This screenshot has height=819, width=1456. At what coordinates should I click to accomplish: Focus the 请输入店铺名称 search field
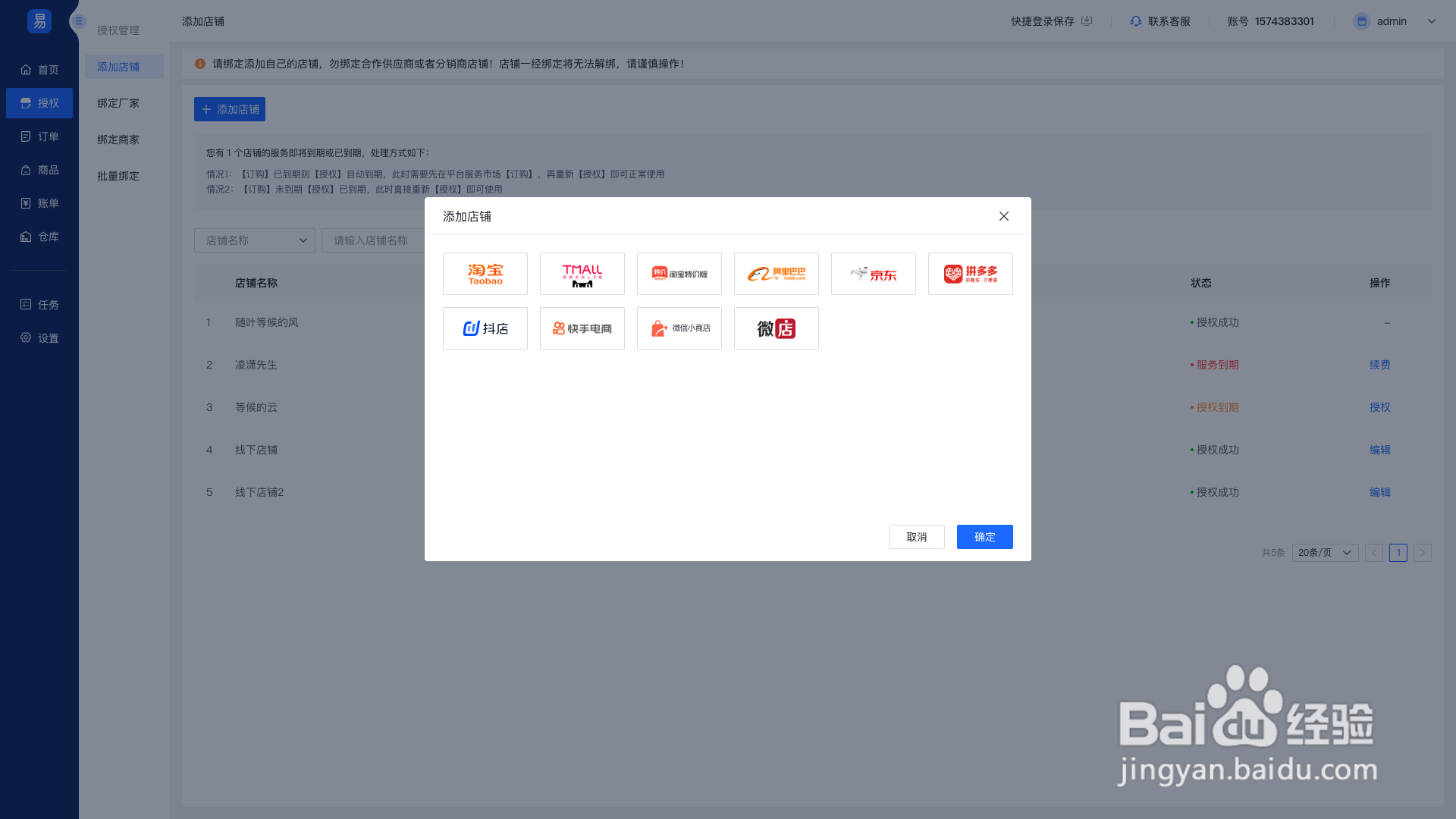click(373, 240)
